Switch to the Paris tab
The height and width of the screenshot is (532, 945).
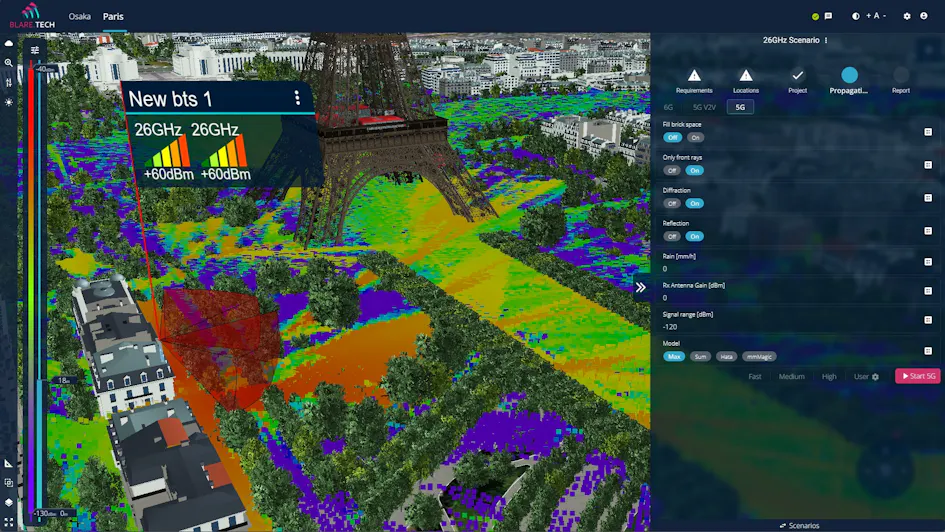point(113,16)
